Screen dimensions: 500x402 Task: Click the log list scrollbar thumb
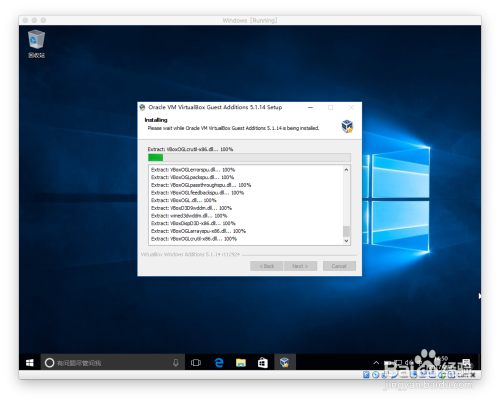pos(346,231)
